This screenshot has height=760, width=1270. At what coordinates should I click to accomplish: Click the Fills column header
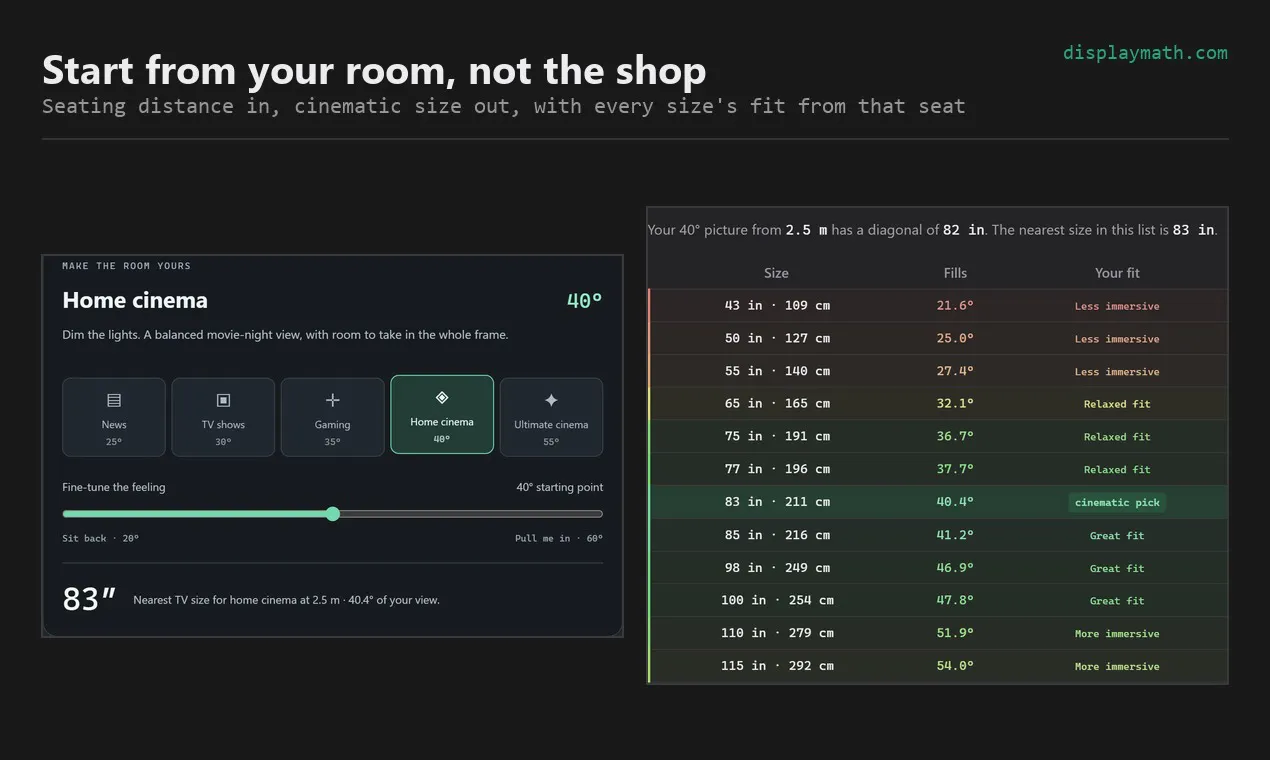click(955, 273)
